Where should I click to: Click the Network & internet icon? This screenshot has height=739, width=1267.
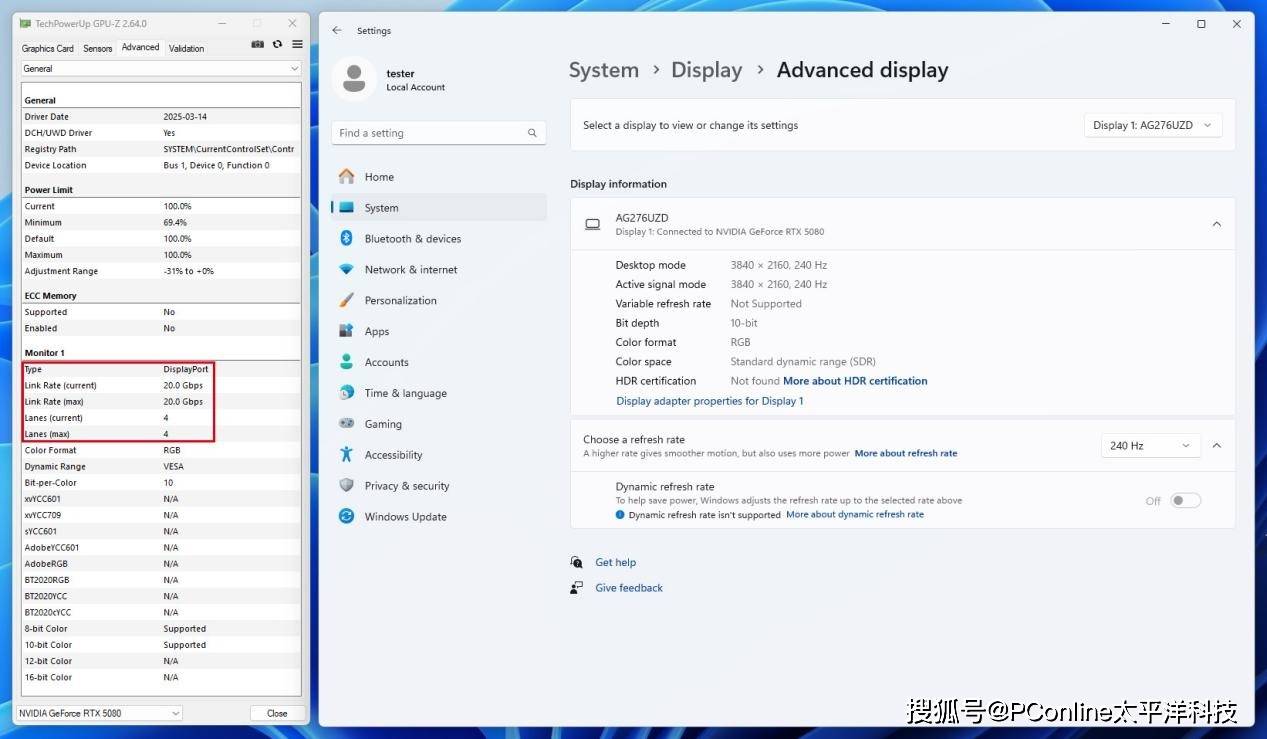click(x=346, y=270)
